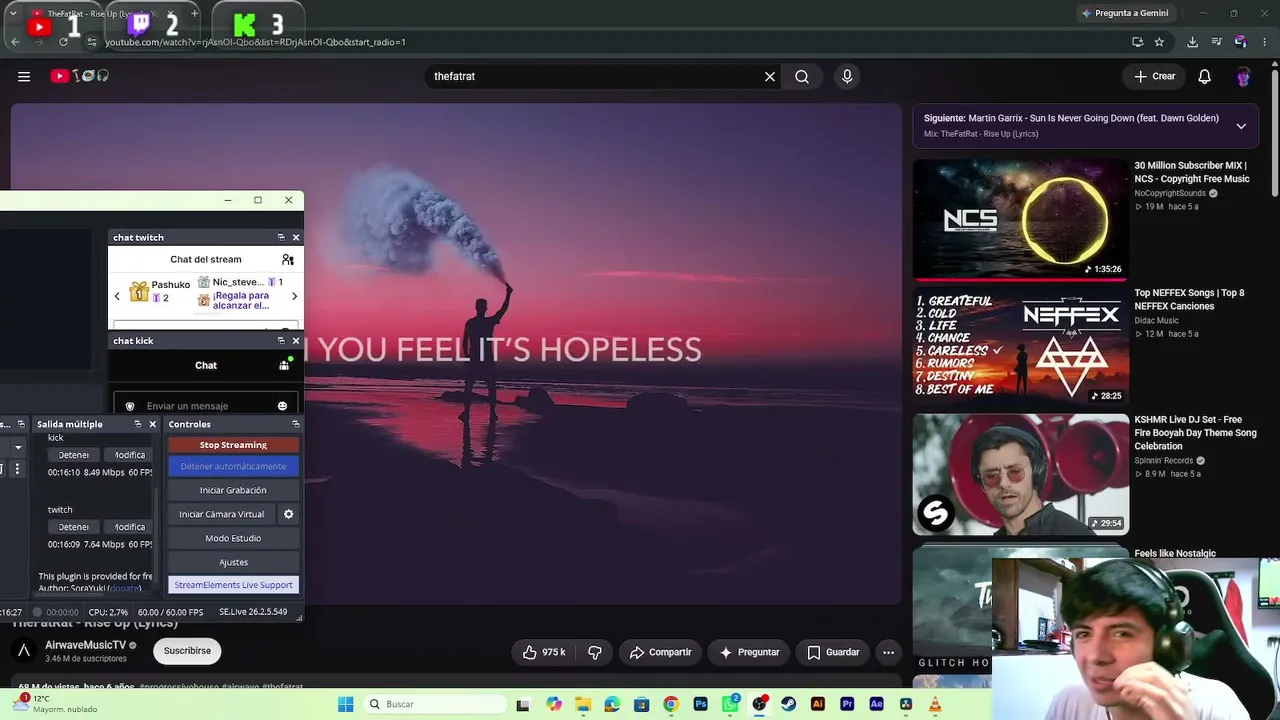This screenshot has width=1280, height=720.
Task: Open the emoji picker in Kick chat
Action: [x=282, y=406]
